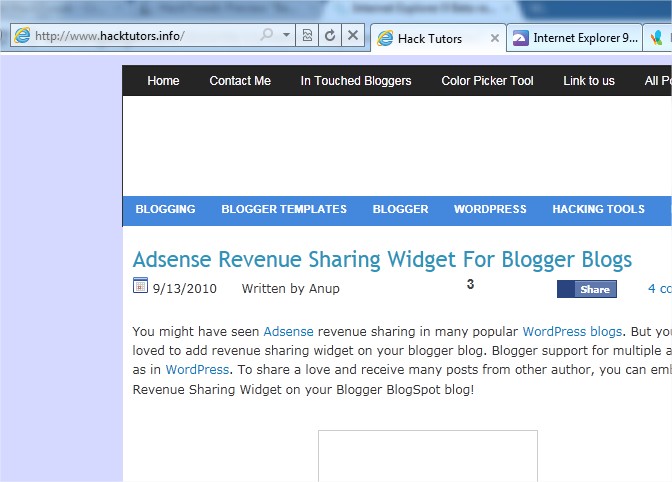
Task: Click the 'Written by Anup' text
Action: [291, 289]
